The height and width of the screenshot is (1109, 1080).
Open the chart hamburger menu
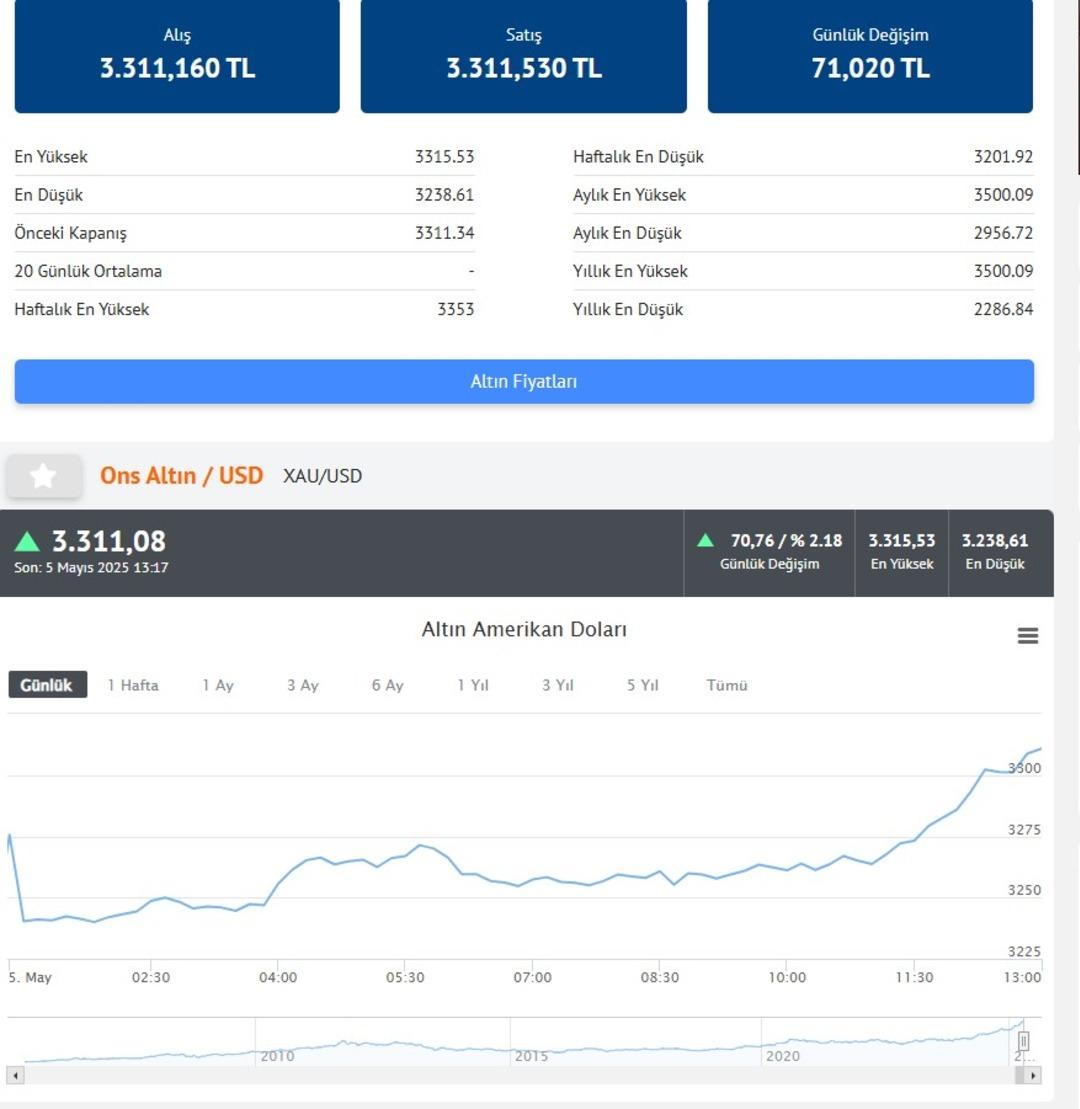(x=1027, y=635)
